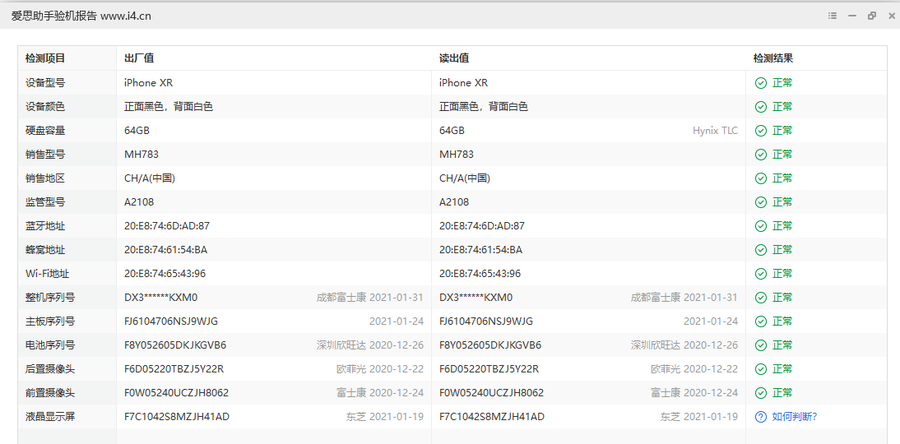The height and width of the screenshot is (444, 900).
Task: Click factory color value 正面黑色，背面白色
Action: [168, 107]
